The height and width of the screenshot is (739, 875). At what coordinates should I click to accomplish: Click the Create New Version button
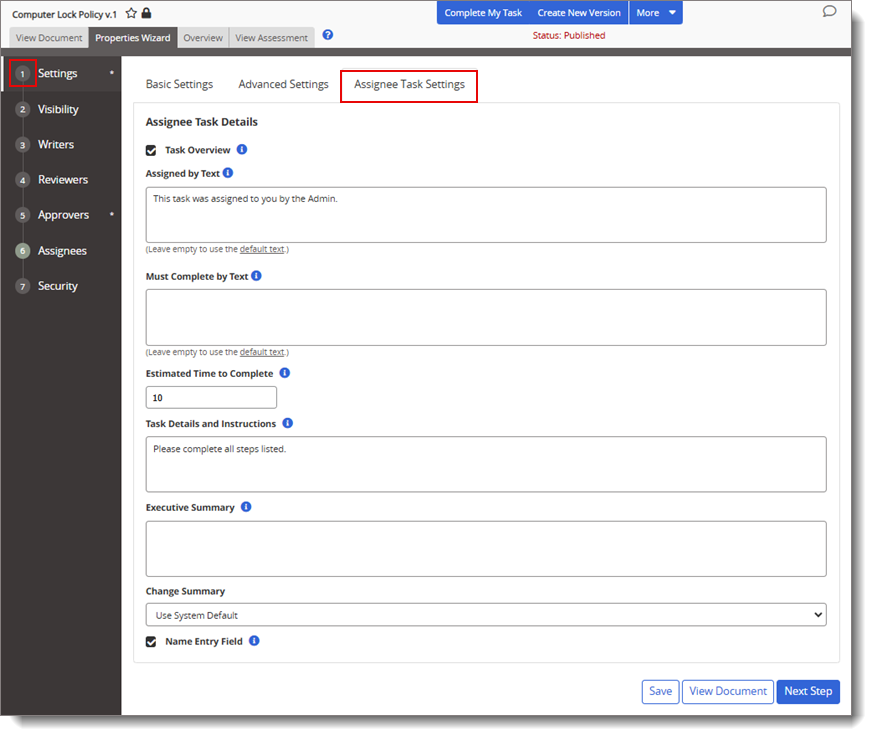click(579, 13)
